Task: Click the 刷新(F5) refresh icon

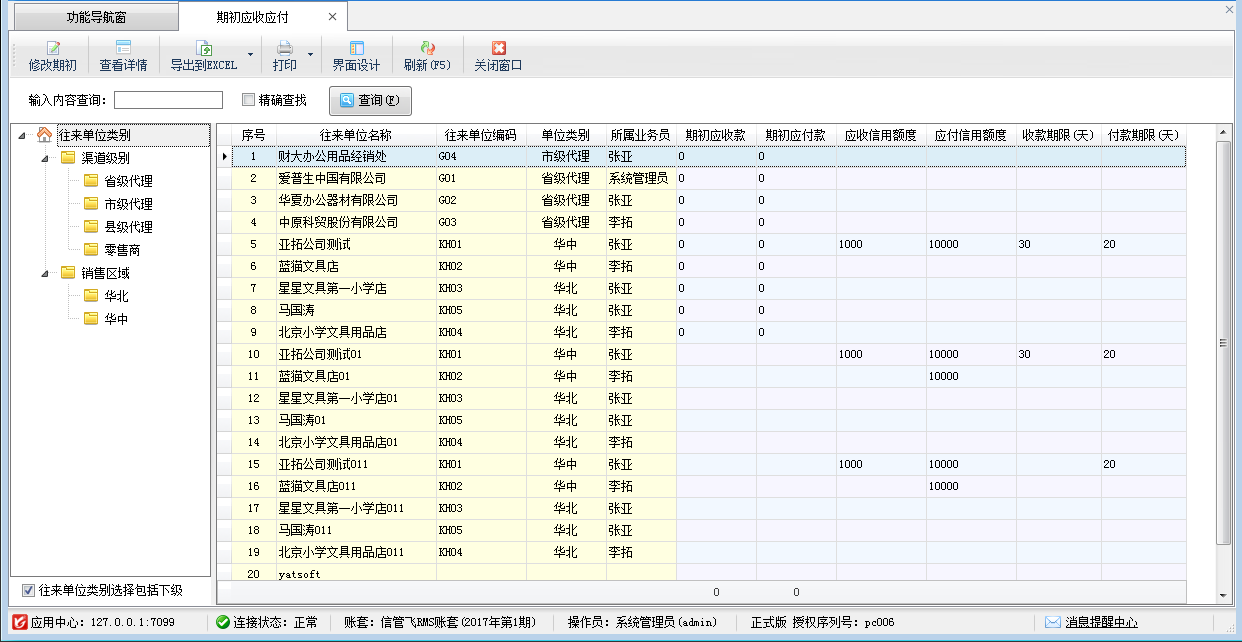Action: click(427, 48)
